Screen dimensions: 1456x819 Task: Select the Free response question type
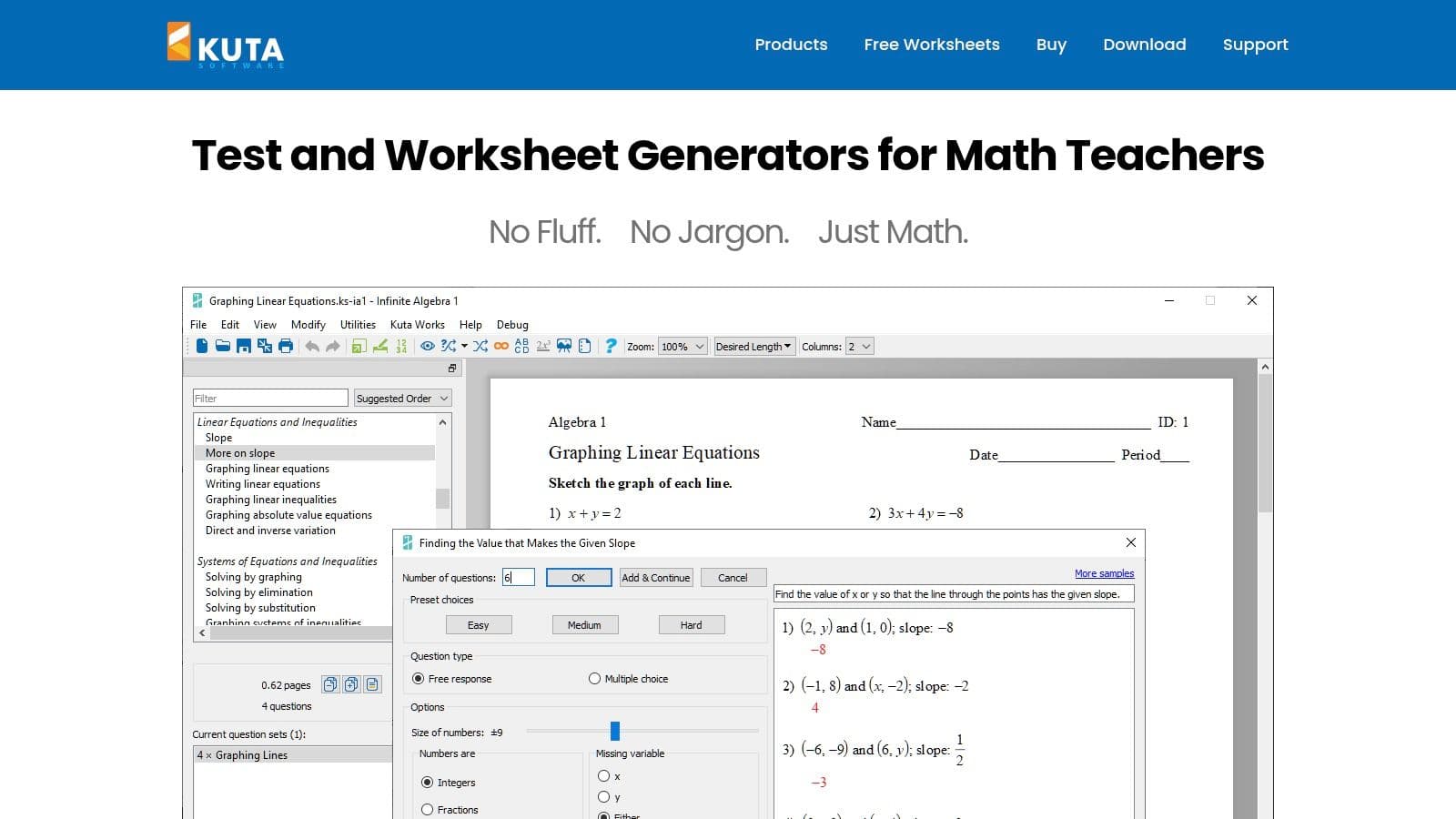[418, 678]
